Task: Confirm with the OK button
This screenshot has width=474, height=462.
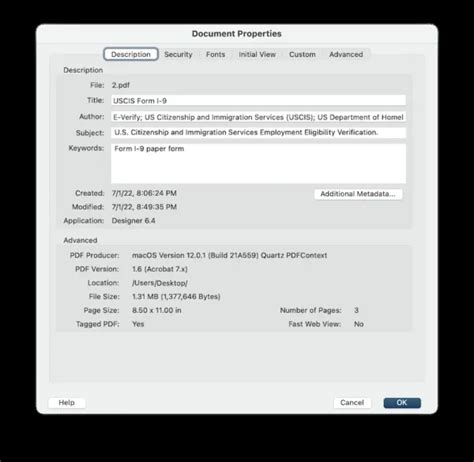Action: coord(402,403)
